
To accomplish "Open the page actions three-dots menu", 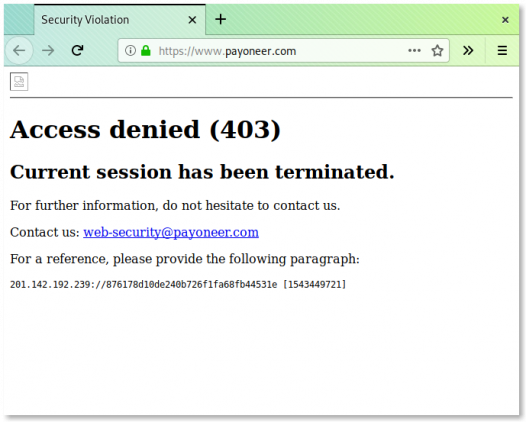I will click(x=414, y=51).
